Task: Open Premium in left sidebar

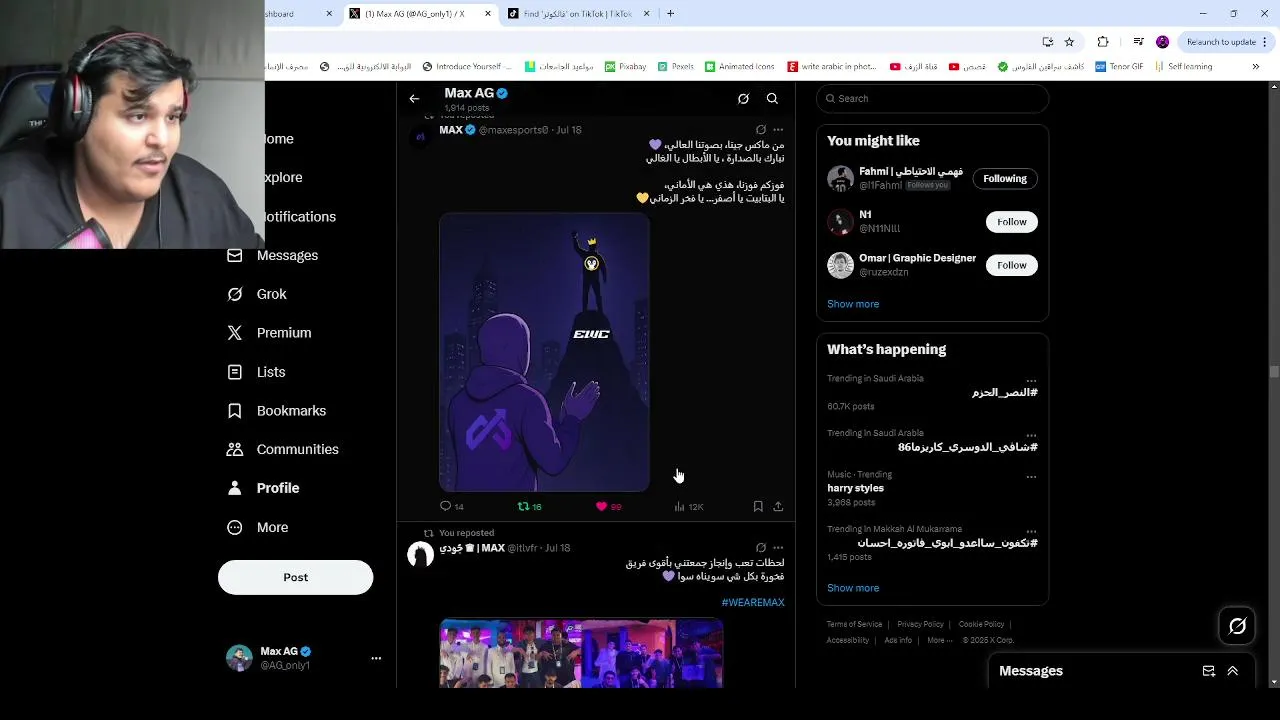Action: (269, 333)
